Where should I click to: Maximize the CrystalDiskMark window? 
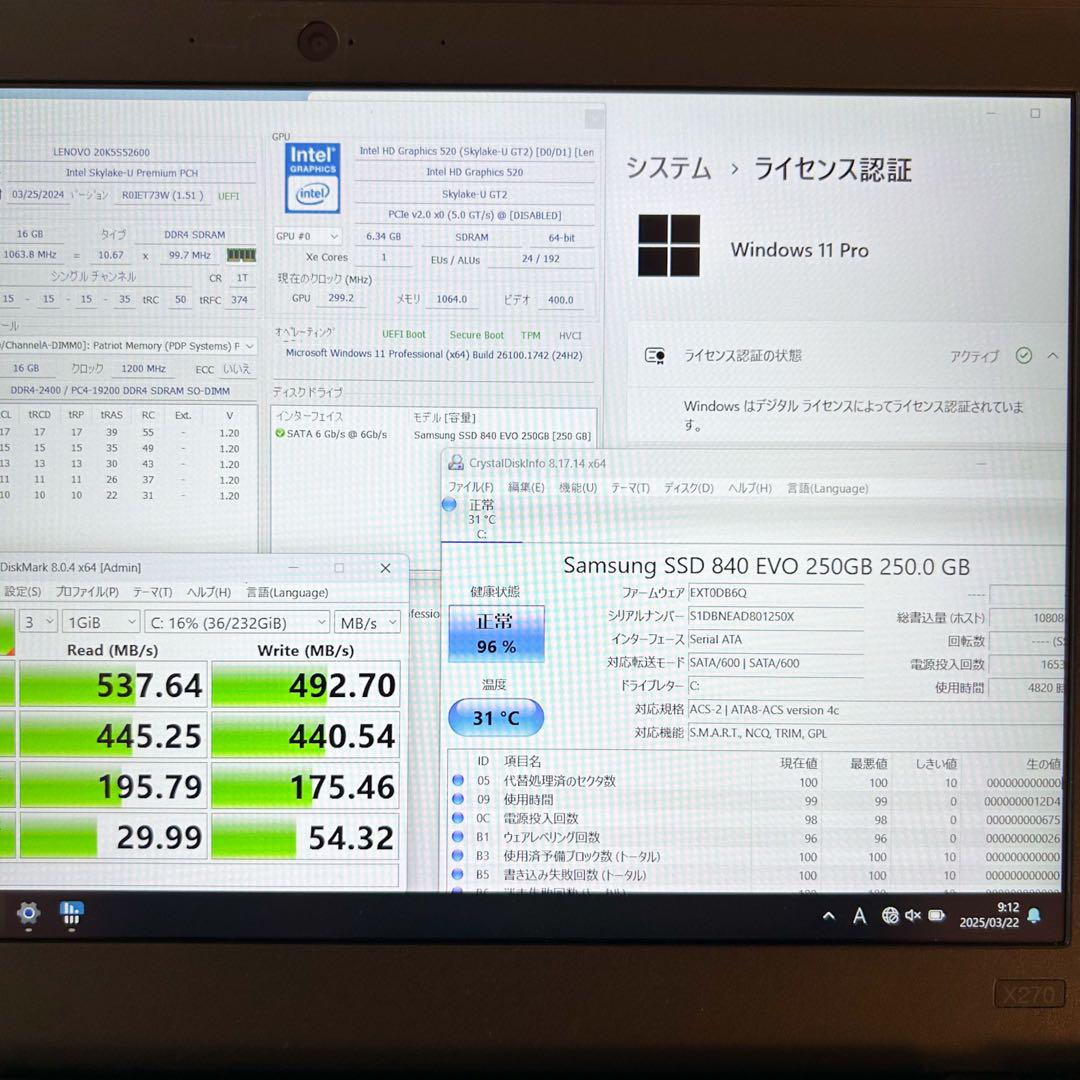coord(339,568)
